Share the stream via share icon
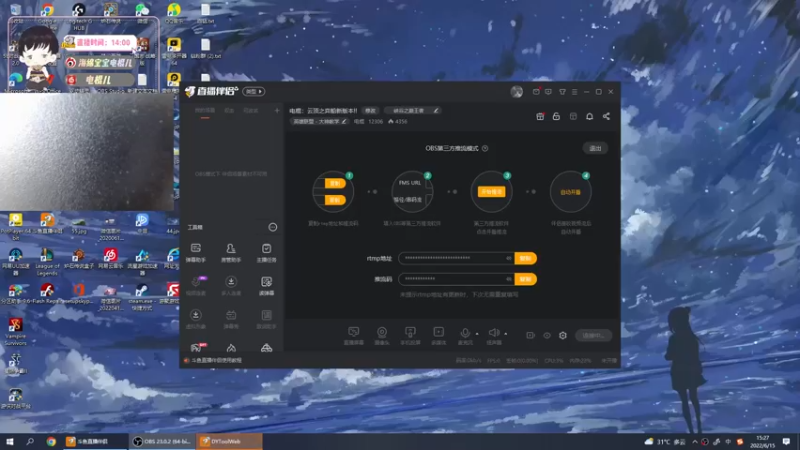Screen dimensions: 800x450 pyautogui.click(x=606, y=116)
